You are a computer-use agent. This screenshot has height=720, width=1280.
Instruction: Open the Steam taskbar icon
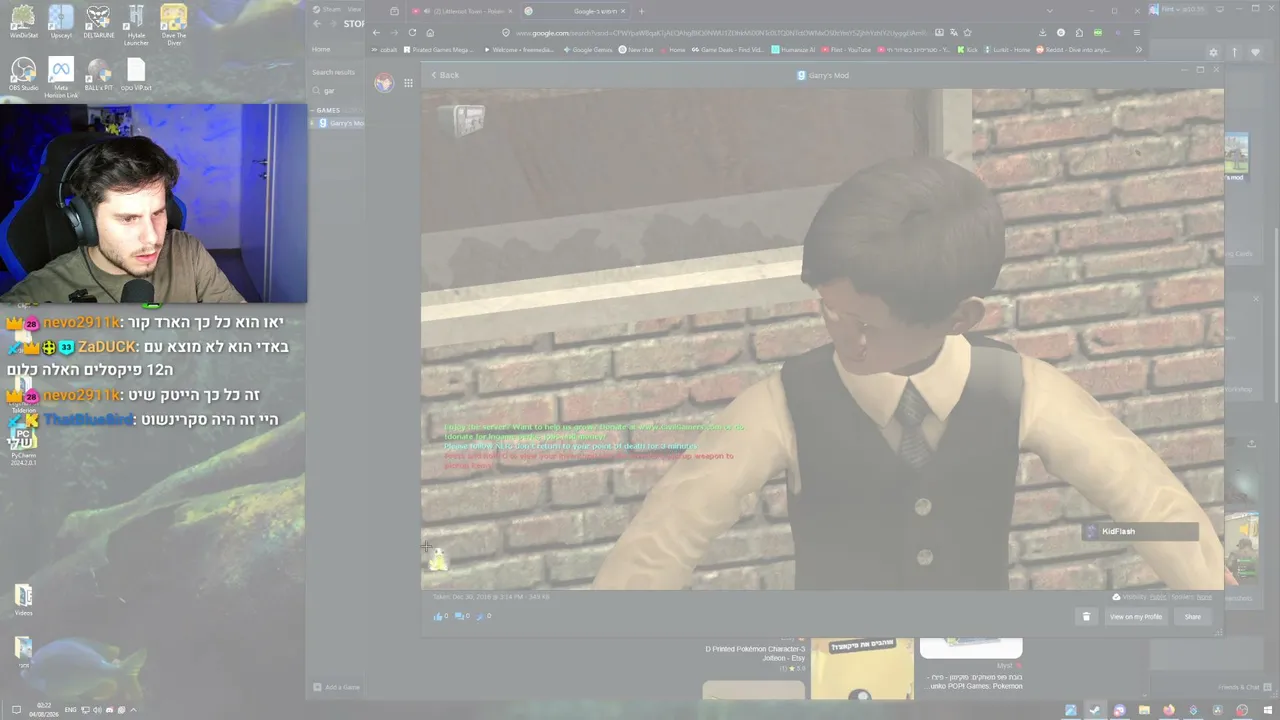pos(1094,710)
